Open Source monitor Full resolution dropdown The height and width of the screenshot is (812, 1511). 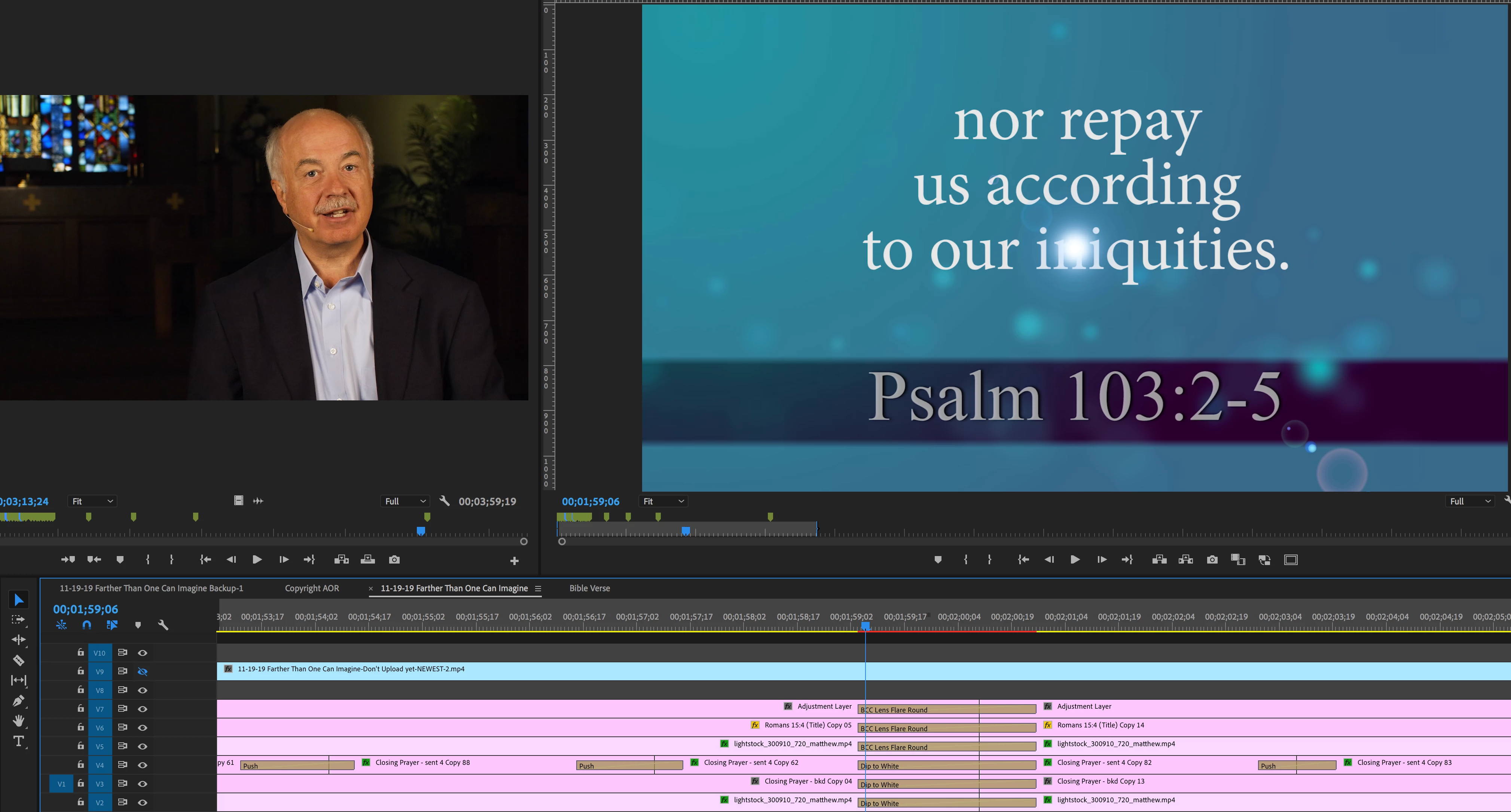(405, 501)
